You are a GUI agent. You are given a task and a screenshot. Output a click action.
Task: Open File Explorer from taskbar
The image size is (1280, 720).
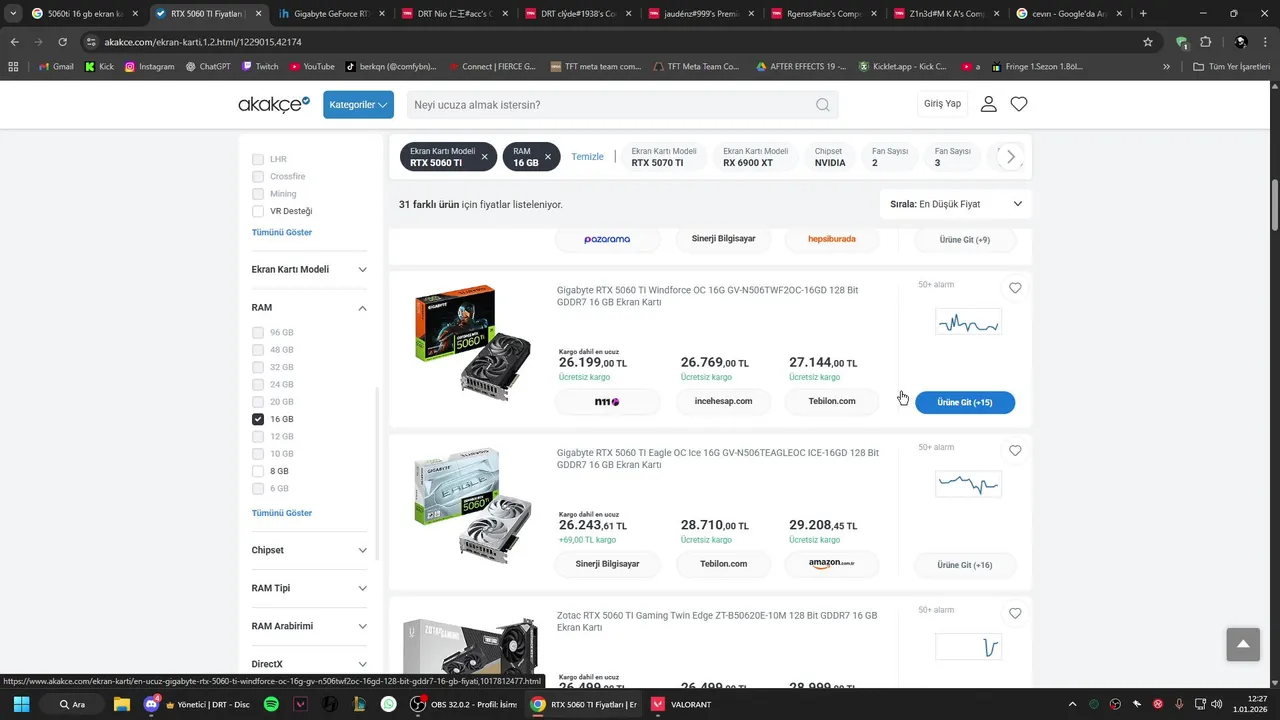[122, 704]
